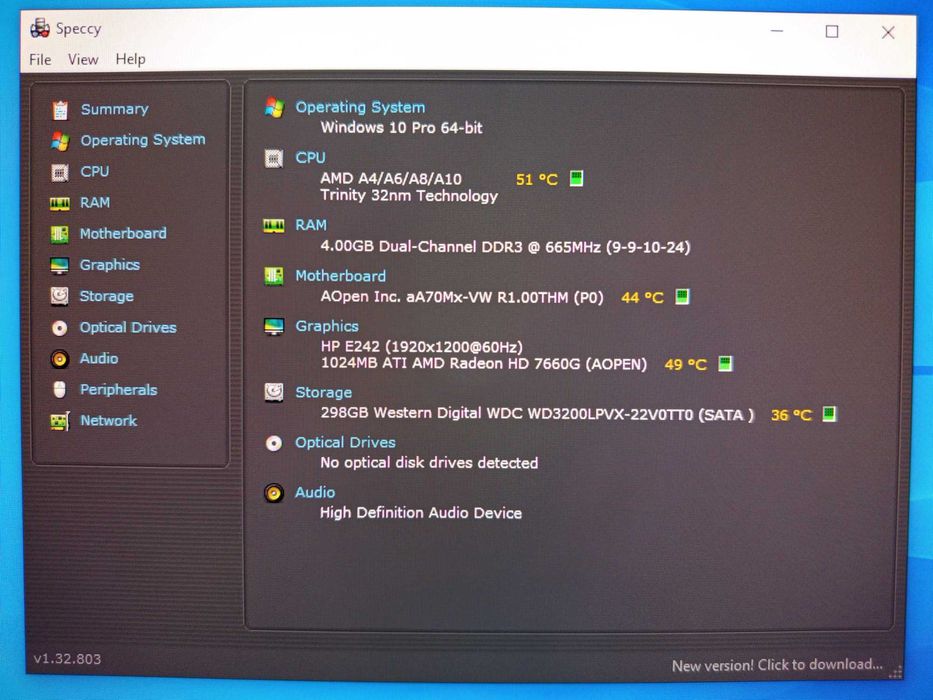Image resolution: width=933 pixels, height=700 pixels.
Task: Click the CPU chip icon in sidebar
Action: click(60, 173)
